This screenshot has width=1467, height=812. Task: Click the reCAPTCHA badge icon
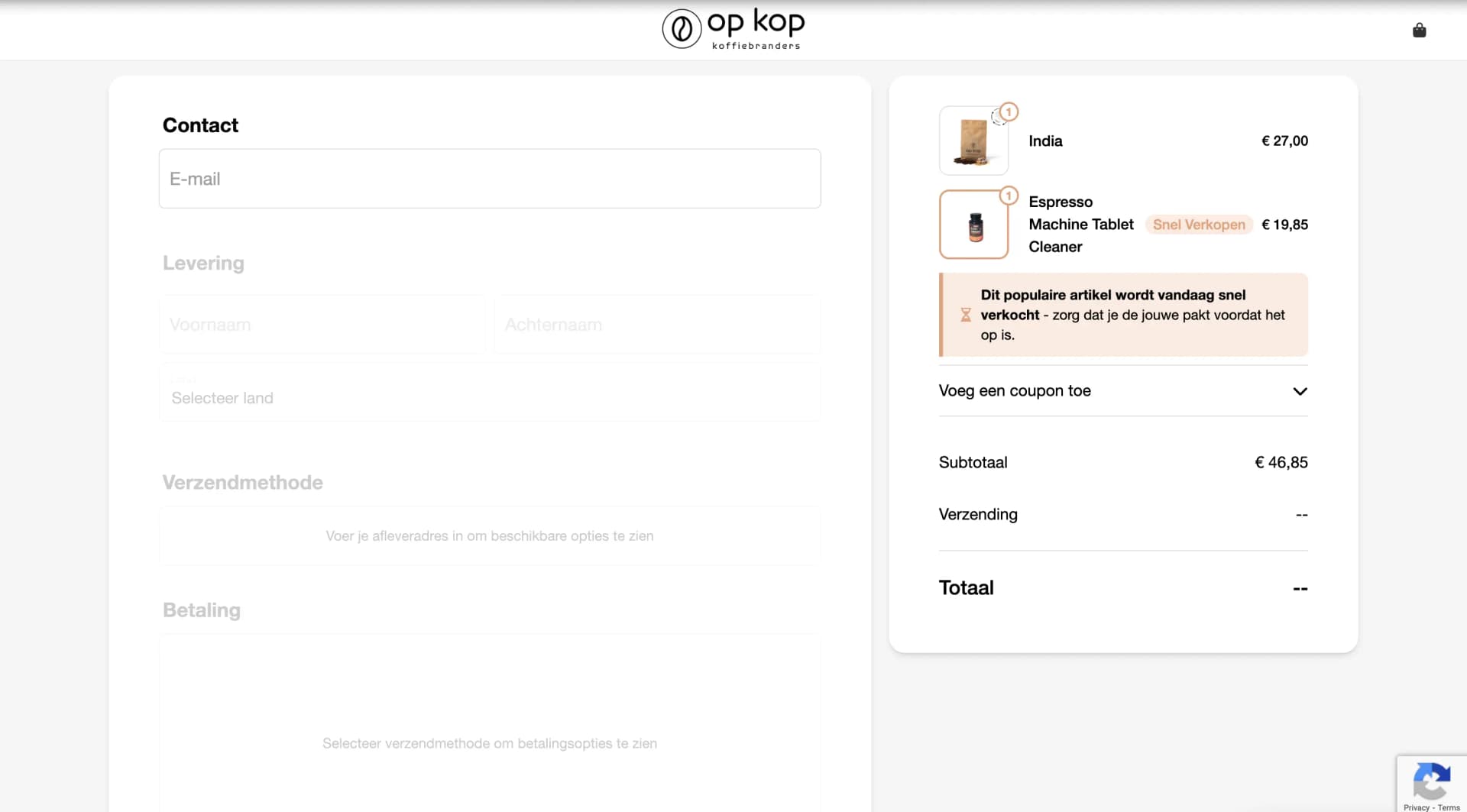click(x=1431, y=781)
